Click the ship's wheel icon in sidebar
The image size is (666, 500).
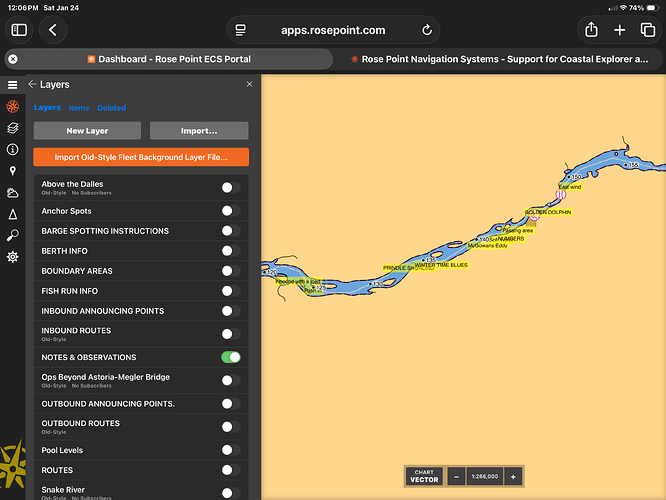[12, 106]
